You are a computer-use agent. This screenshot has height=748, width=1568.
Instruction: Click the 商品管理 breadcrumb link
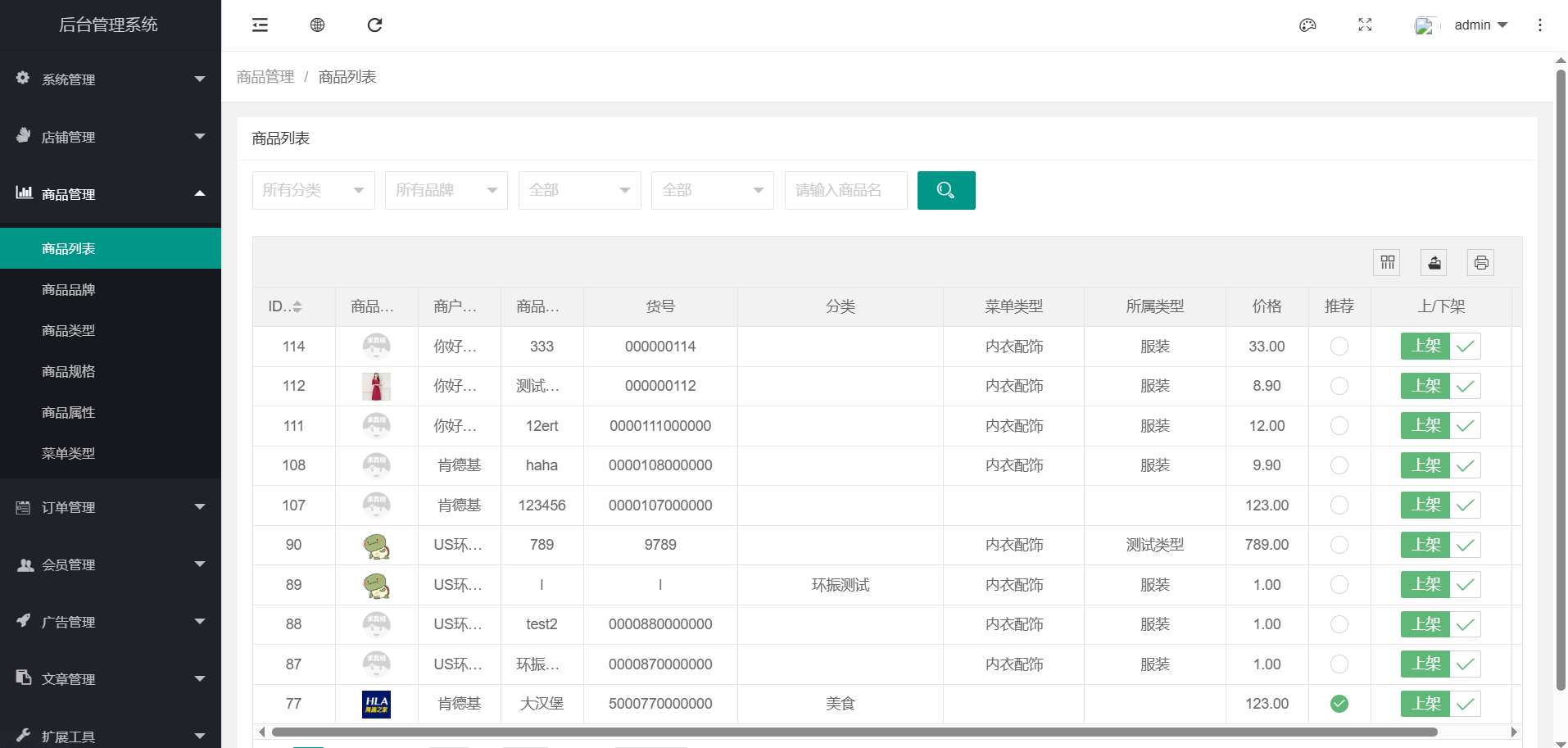click(x=265, y=77)
